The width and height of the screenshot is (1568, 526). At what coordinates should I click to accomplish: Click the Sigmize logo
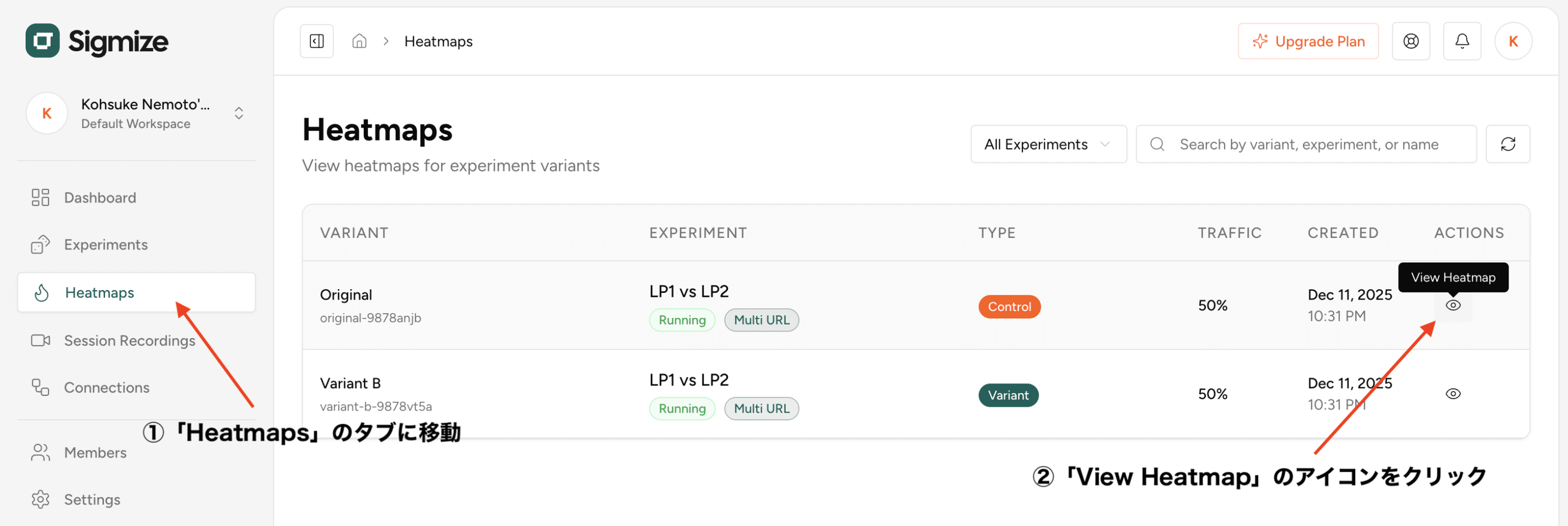tap(97, 41)
